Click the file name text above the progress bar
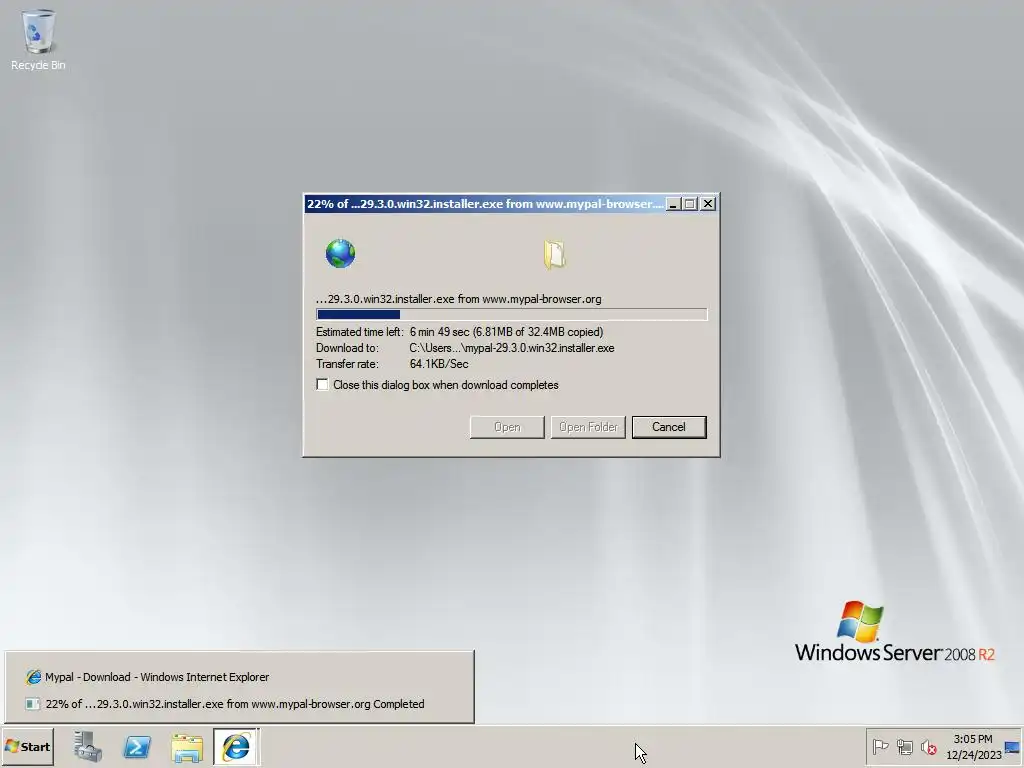The height and width of the screenshot is (768, 1024). 458,299
